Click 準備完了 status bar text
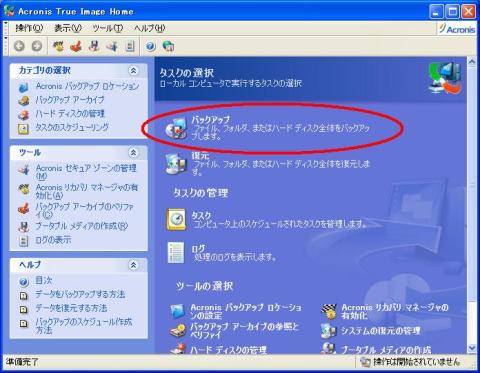 (x=22, y=362)
